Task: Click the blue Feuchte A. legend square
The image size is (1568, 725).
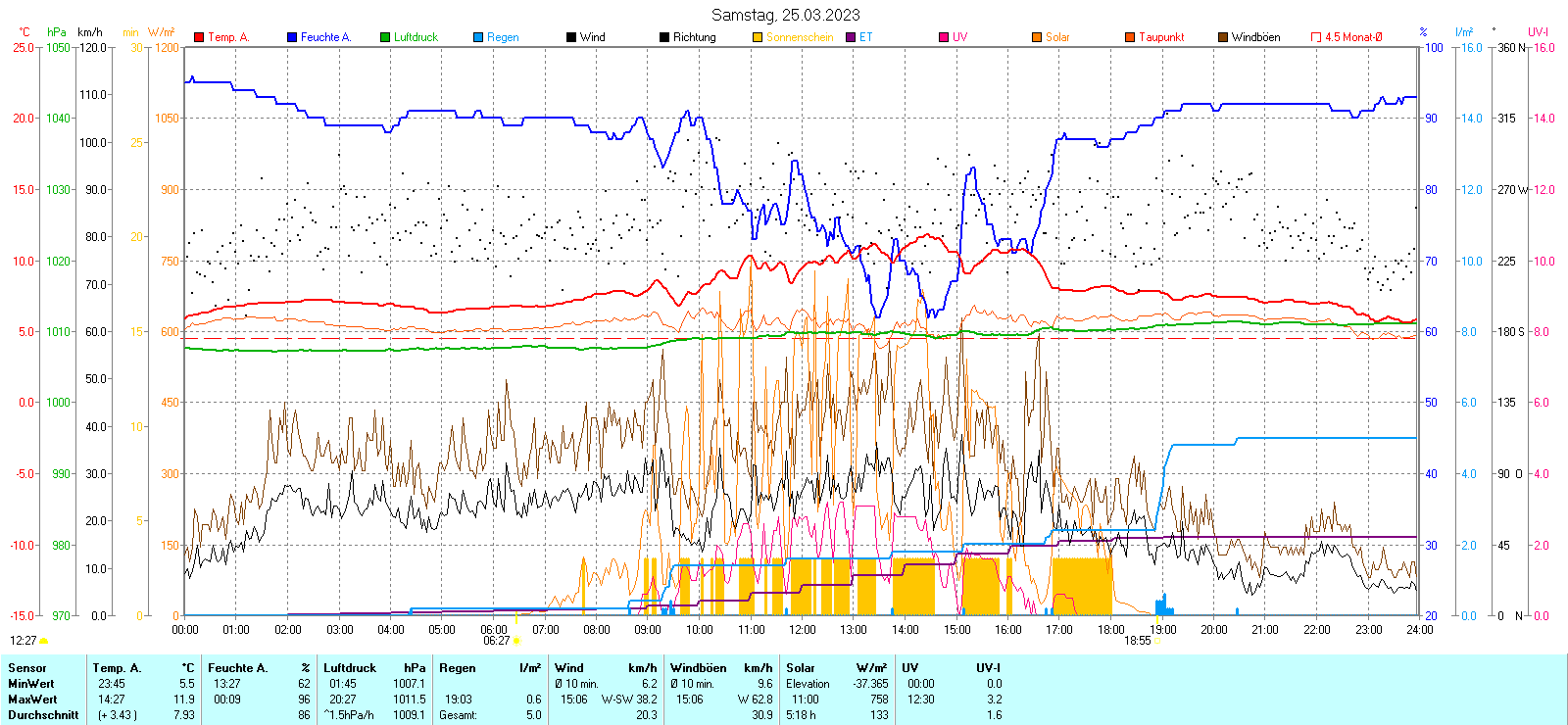Action: [x=292, y=37]
